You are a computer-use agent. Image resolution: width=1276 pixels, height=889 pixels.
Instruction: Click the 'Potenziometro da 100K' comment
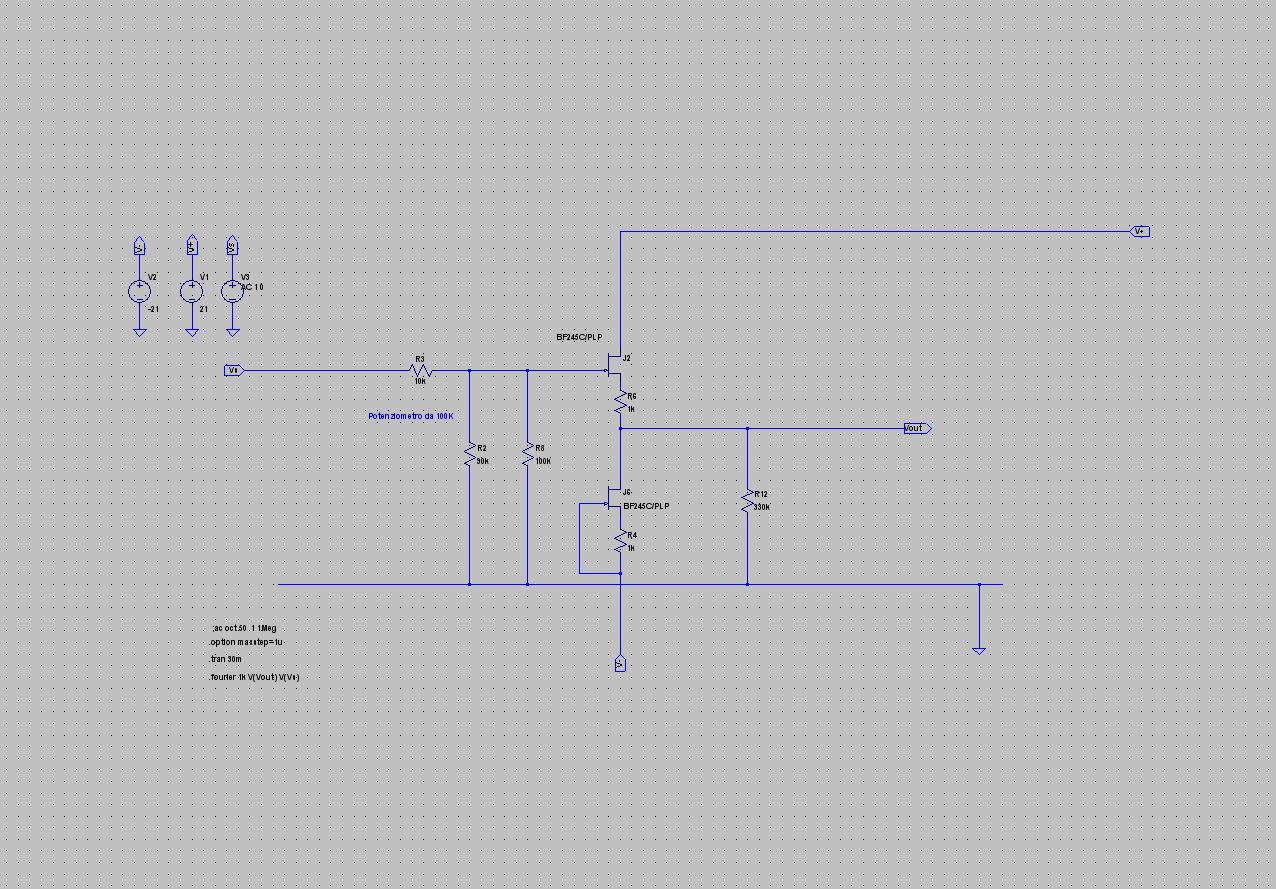click(411, 415)
